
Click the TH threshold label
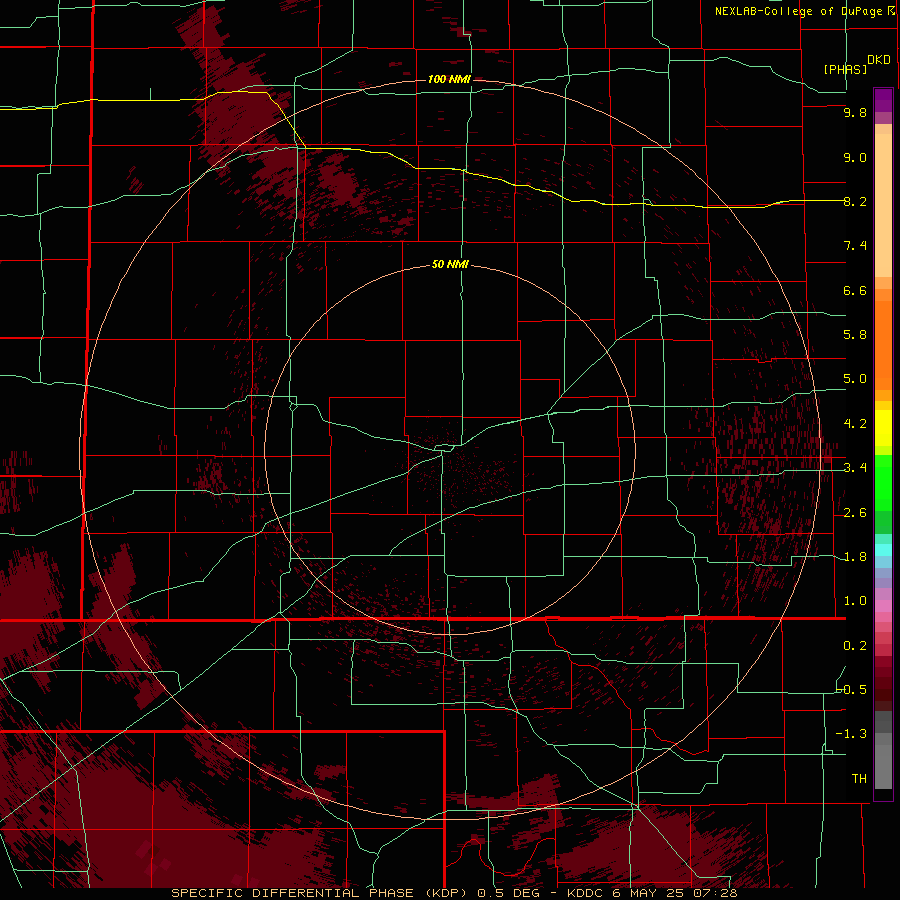pyautogui.click(x=859, y=779)
